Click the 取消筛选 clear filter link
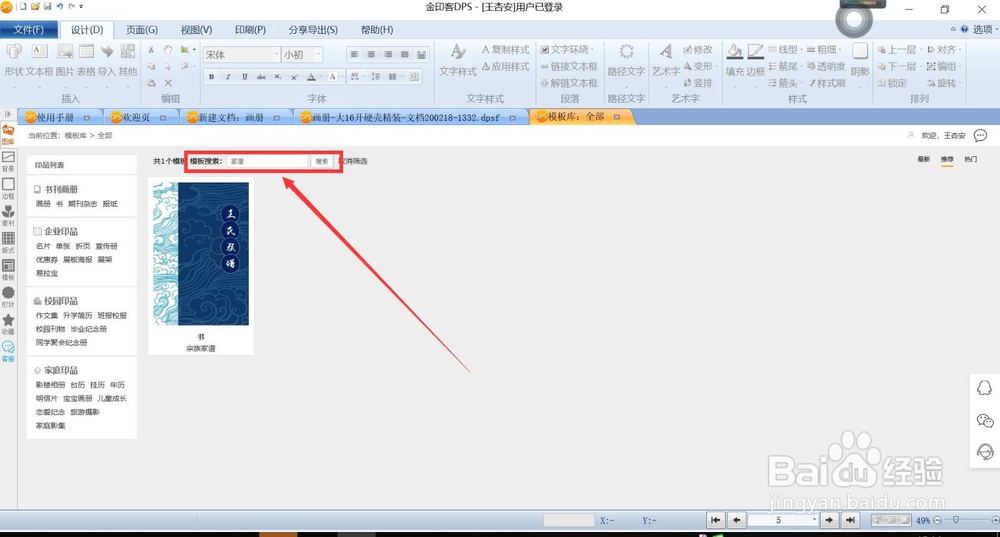 pyautogui.click(x=355, y=161)
